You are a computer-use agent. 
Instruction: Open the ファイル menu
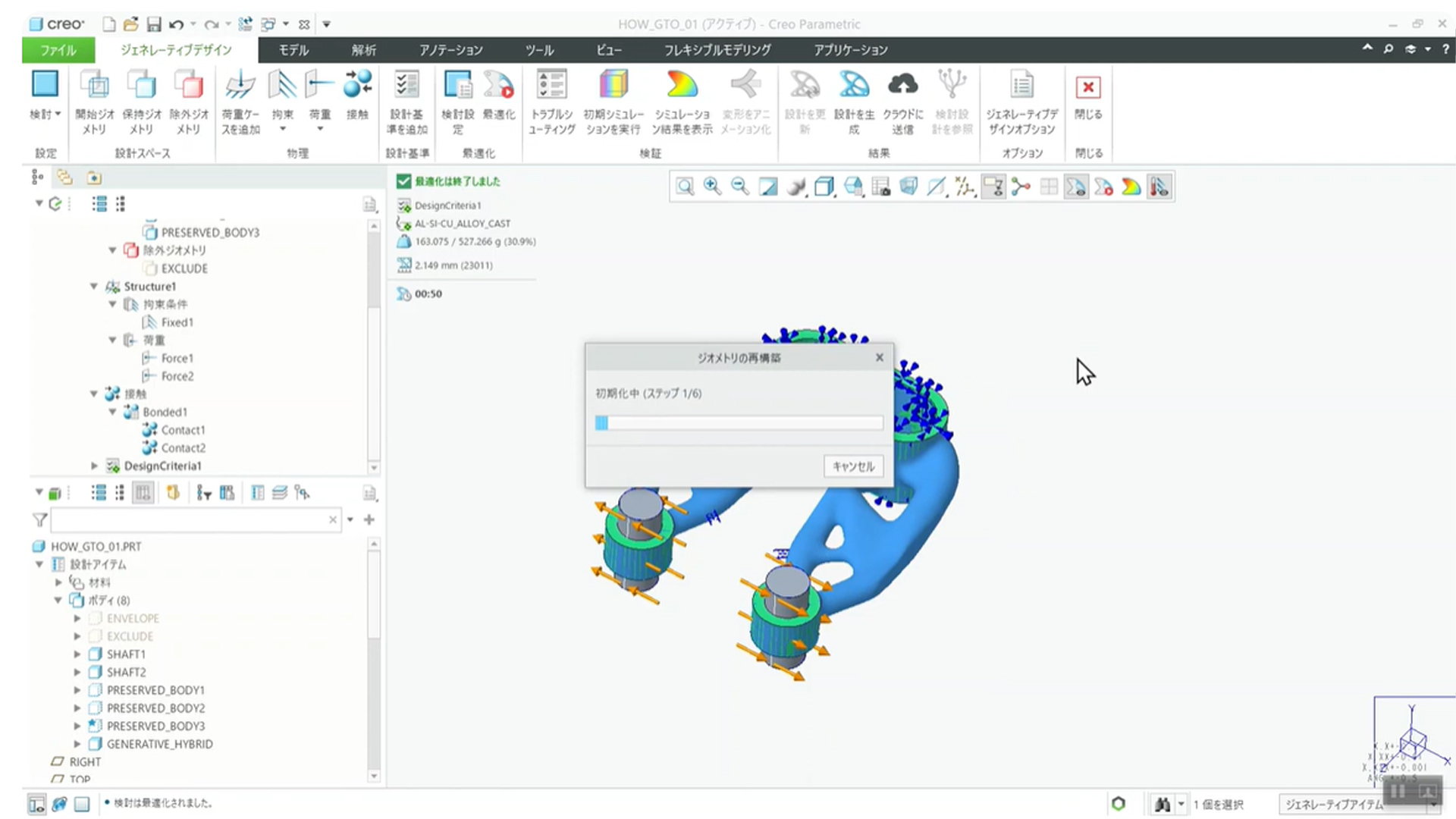58,50
